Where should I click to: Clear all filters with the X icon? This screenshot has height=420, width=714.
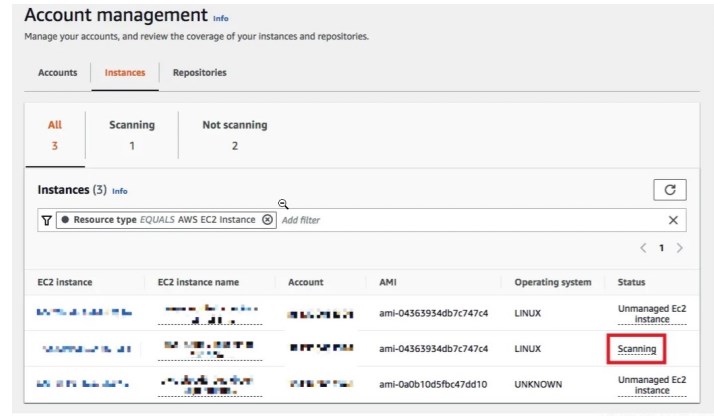[x=673, y=220]
